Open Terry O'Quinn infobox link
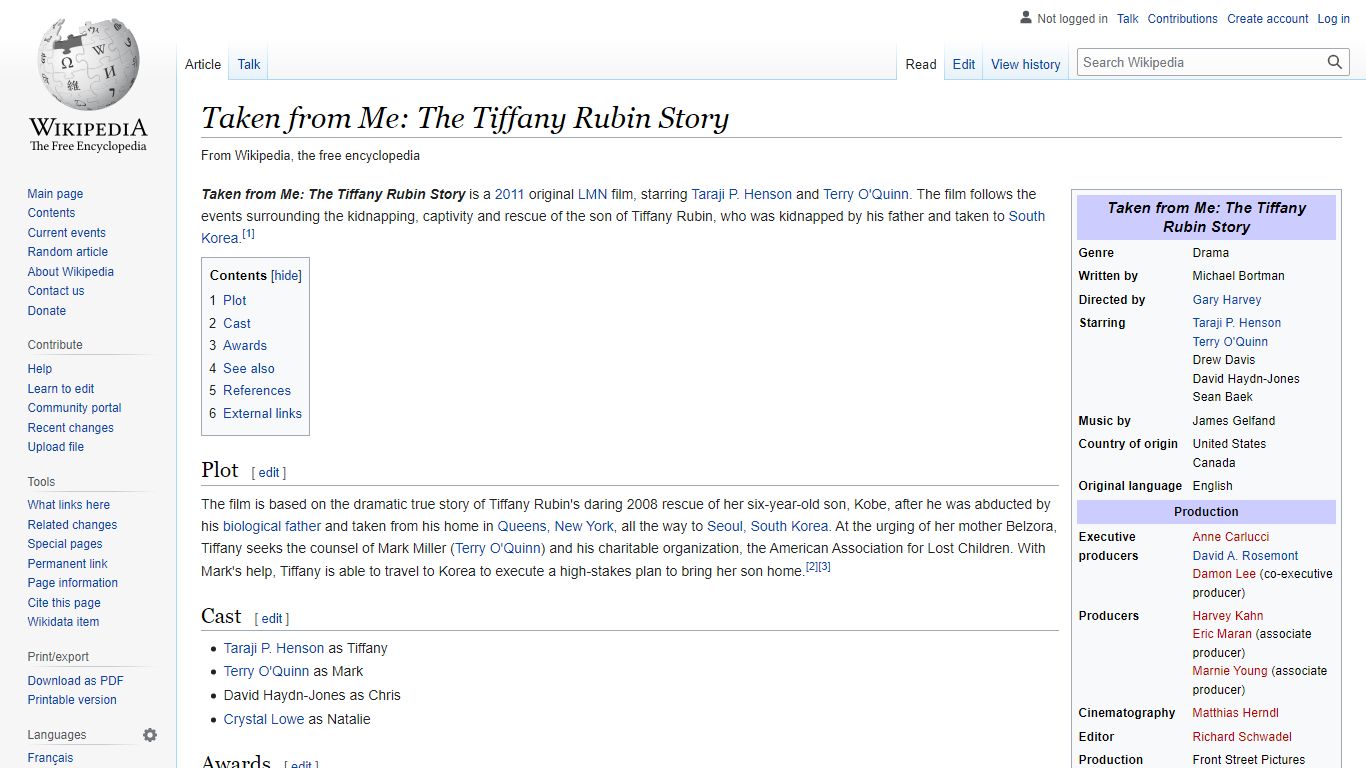This screenshot has height=768, width=1366. click(x=1230, y=342)
